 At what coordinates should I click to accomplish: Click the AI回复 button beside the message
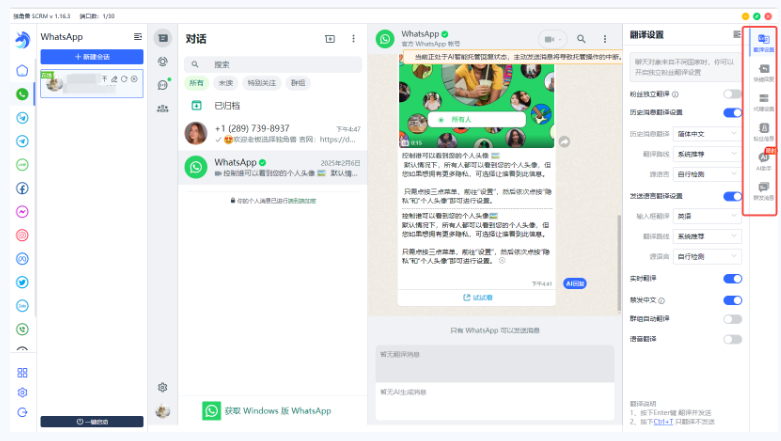pos(574,284)
